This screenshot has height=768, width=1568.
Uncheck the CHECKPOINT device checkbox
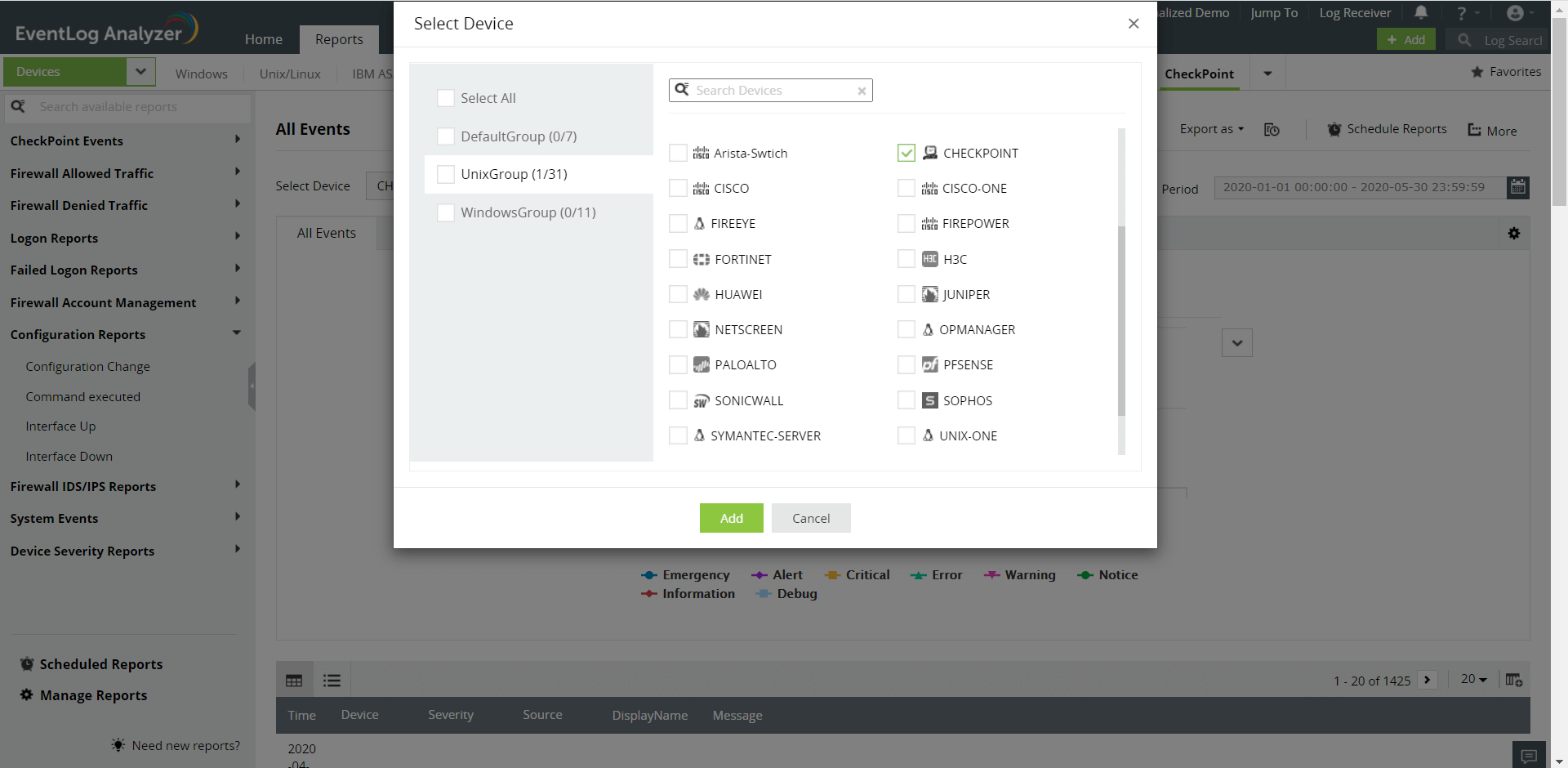(906, 153)
